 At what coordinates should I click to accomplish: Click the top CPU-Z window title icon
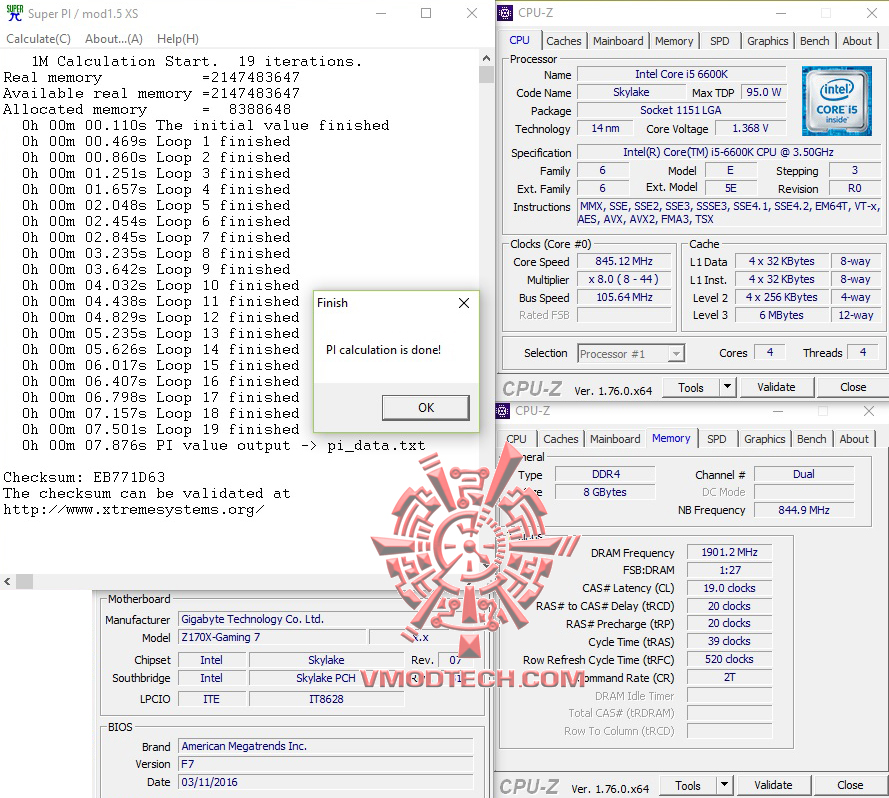coord(505,12)
